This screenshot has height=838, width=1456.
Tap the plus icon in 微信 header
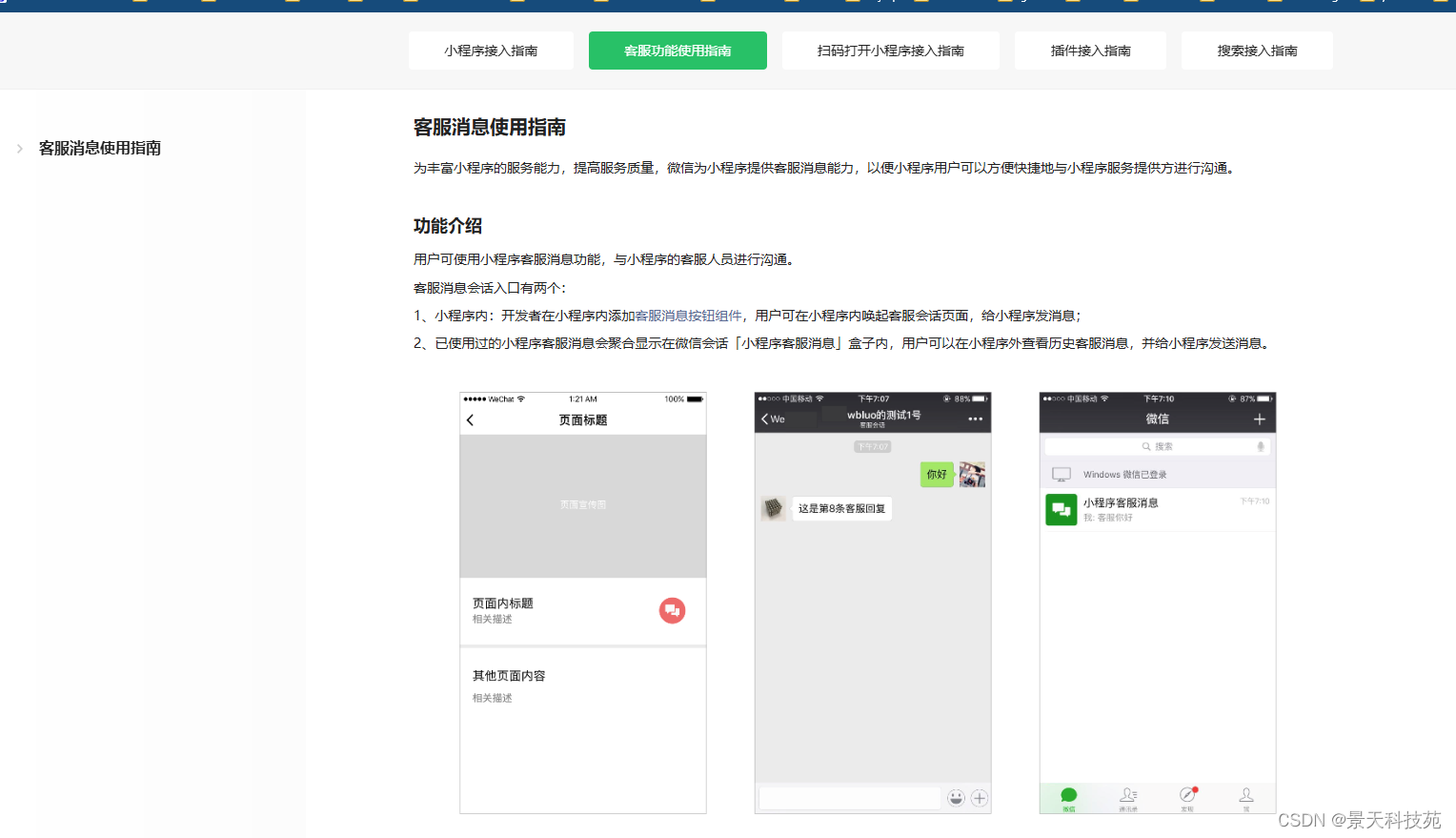pos(1259,419)
